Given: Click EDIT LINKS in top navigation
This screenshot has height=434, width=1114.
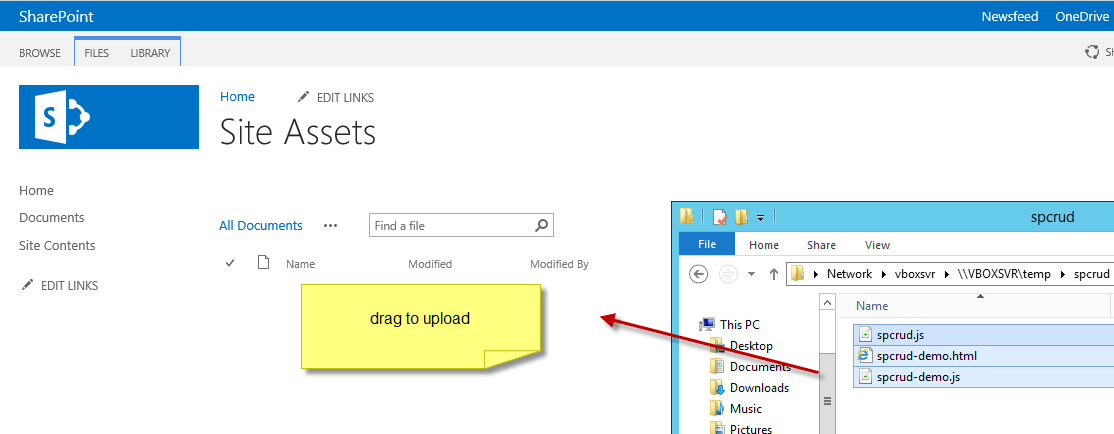Looking at the screenshot, I should coord(345,97).
